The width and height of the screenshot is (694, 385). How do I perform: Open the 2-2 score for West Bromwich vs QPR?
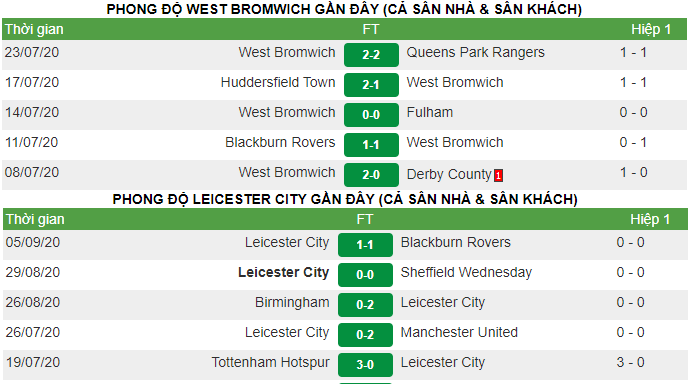[371, 55]
